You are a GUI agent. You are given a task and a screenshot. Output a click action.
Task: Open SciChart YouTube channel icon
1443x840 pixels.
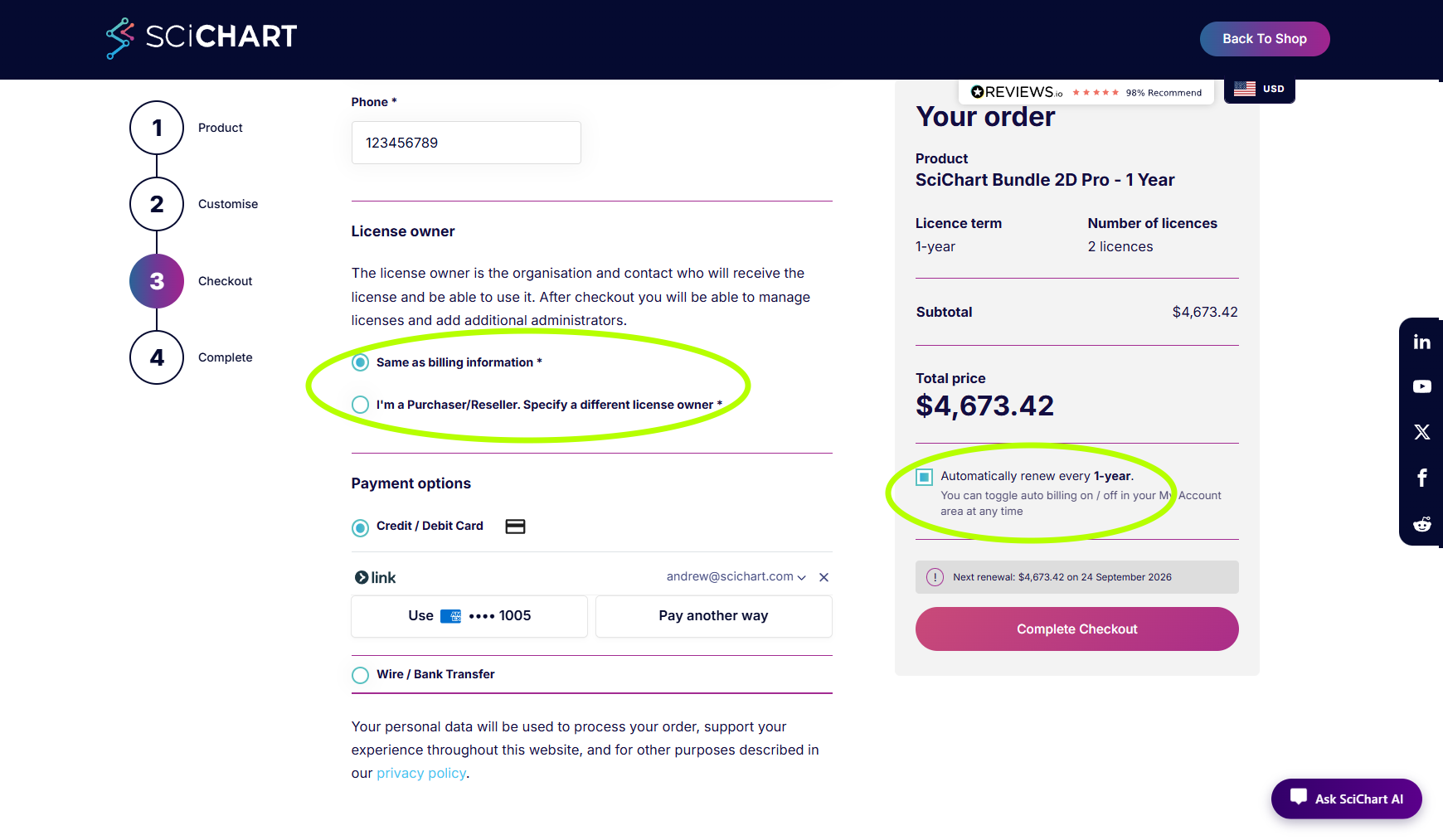pyautogui.click(x=1421, y=386)
